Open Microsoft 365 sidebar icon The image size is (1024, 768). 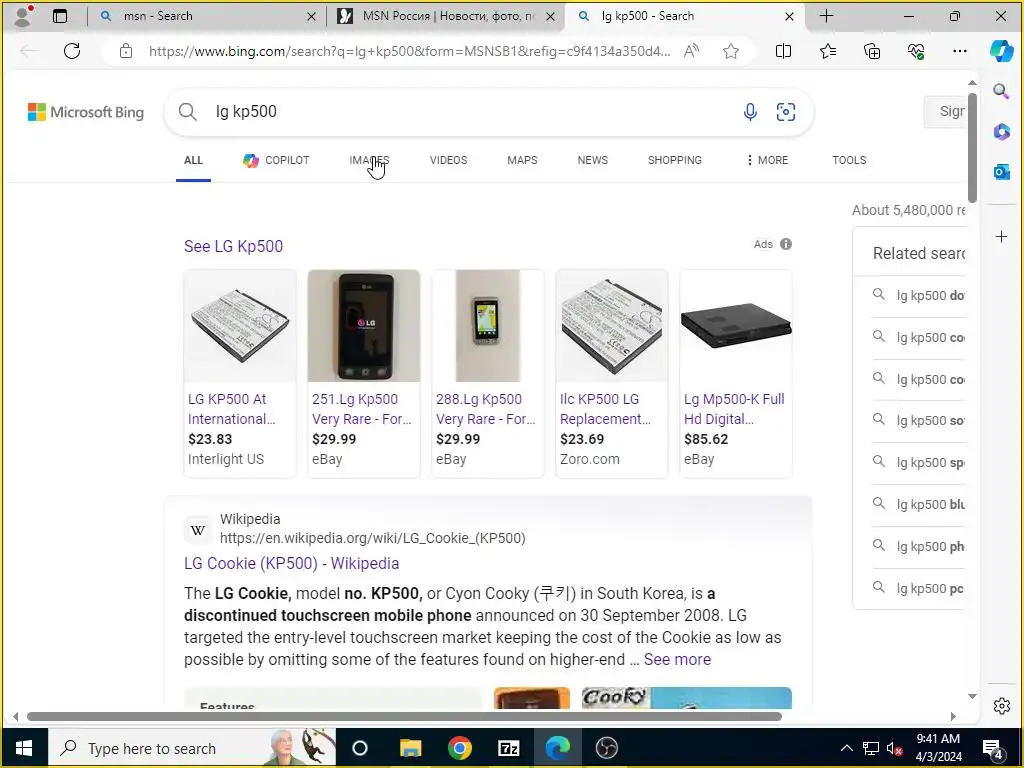[x=1001, y=131]
